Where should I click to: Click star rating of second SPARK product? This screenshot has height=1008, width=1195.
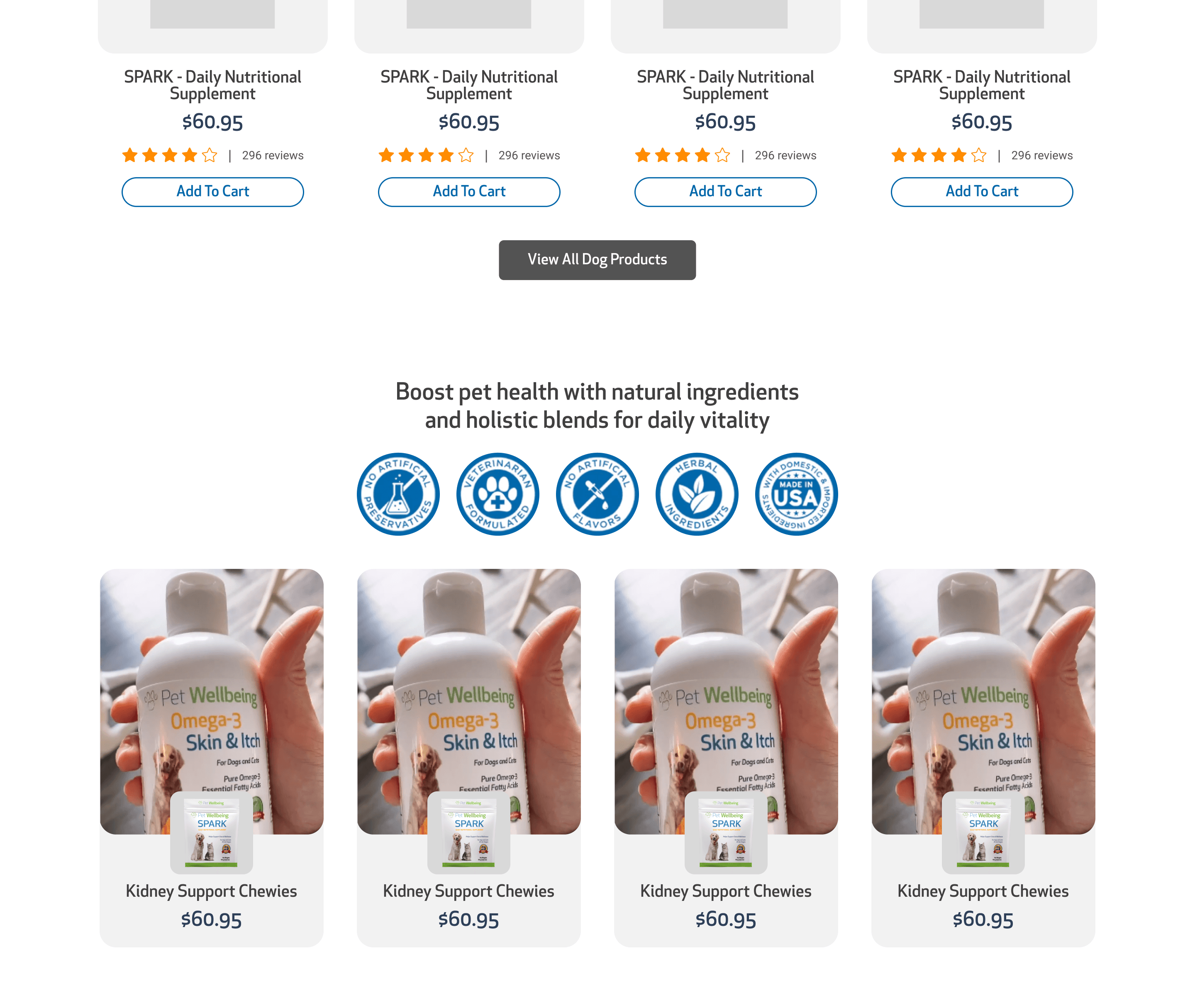coord(426,156)
